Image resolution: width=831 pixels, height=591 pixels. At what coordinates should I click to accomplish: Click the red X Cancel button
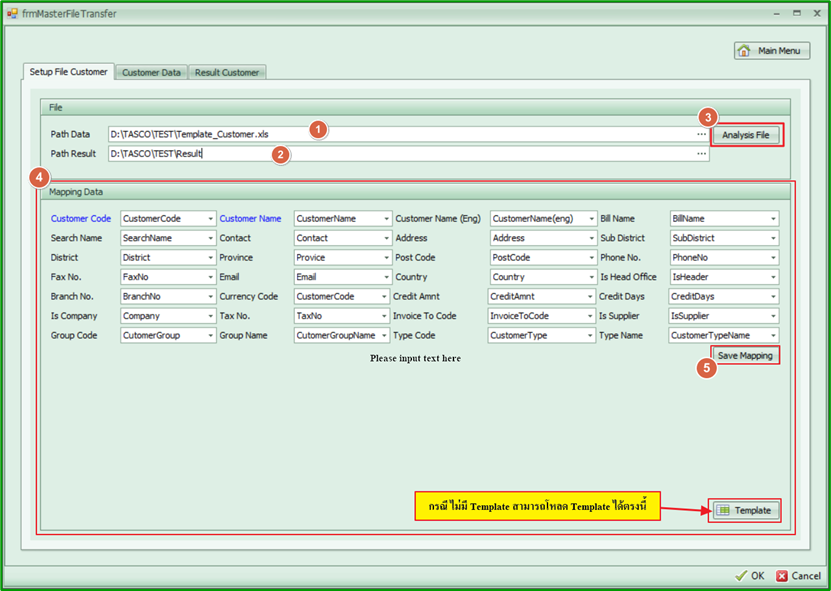798,576
